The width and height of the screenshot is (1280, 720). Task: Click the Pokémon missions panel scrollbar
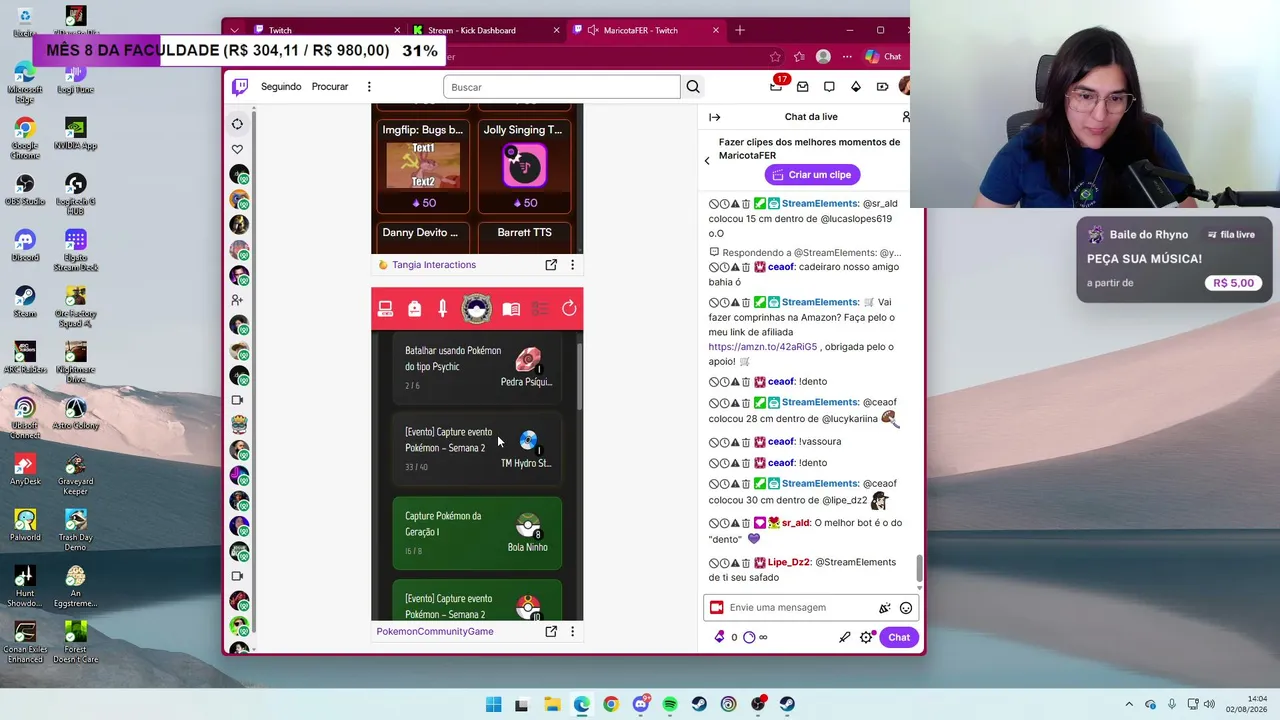coord(579,376)
